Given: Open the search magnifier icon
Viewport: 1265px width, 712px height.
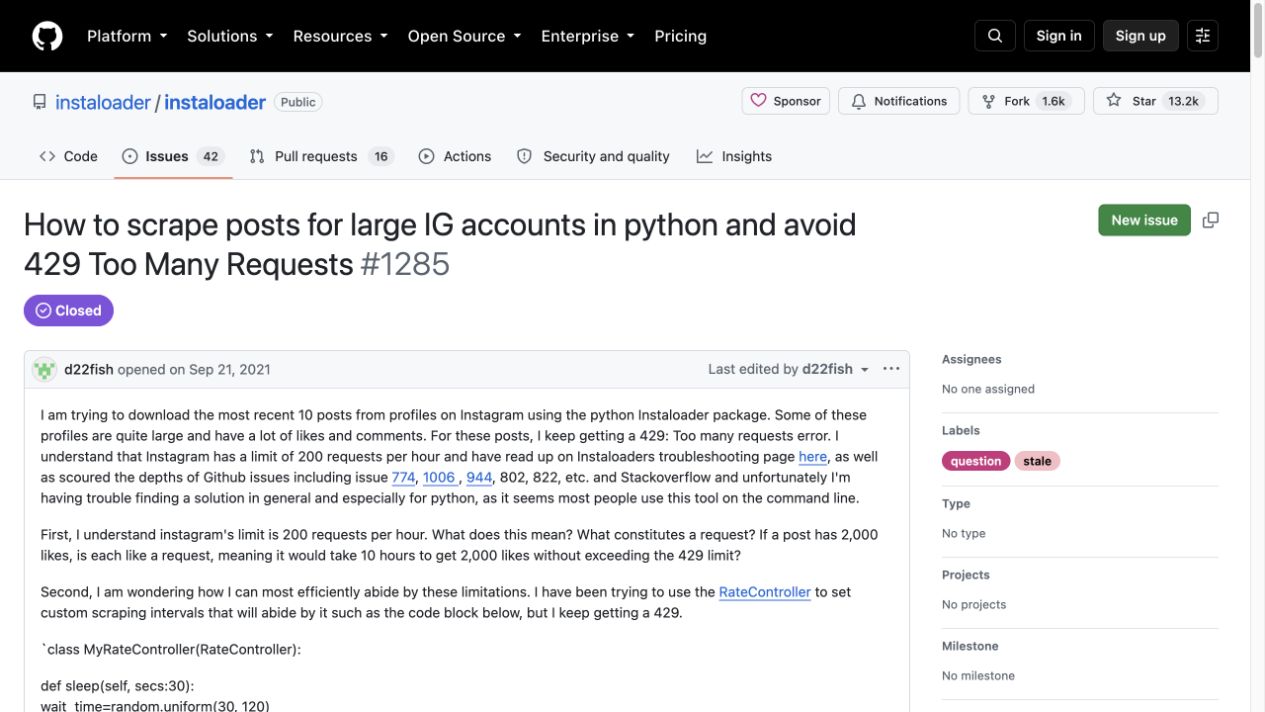Looking at the screenshot, I should coord(995,36).
